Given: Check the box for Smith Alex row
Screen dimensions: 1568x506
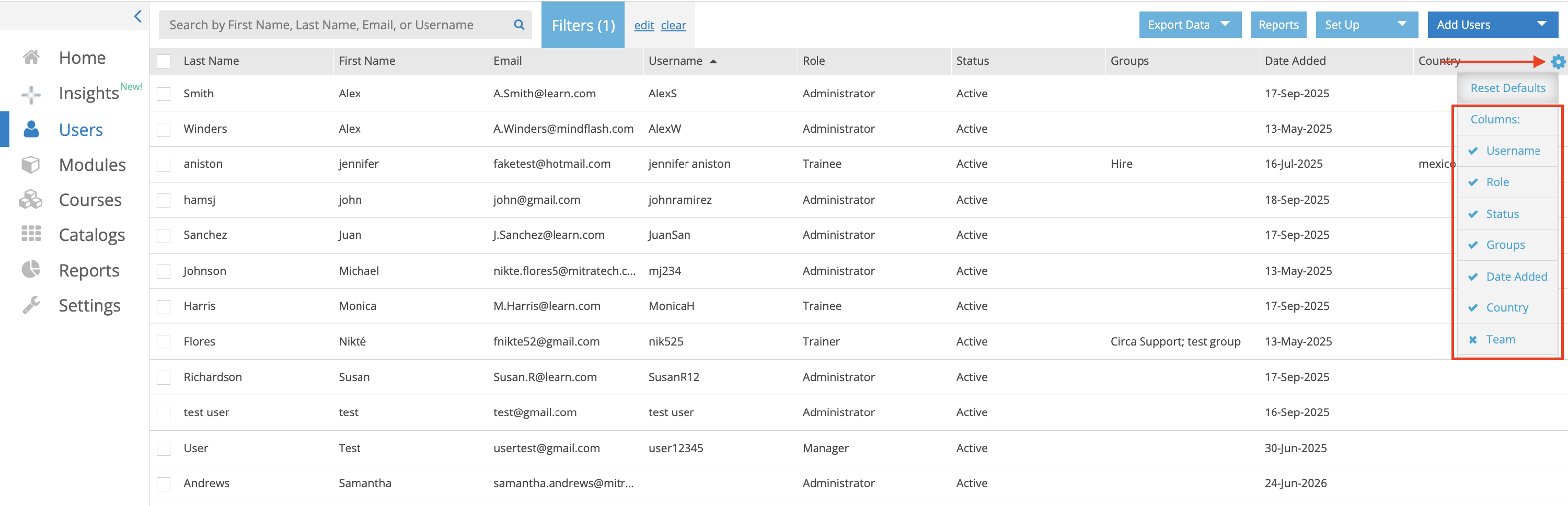Looking at the screenshot, I should (x=164, y=95).
